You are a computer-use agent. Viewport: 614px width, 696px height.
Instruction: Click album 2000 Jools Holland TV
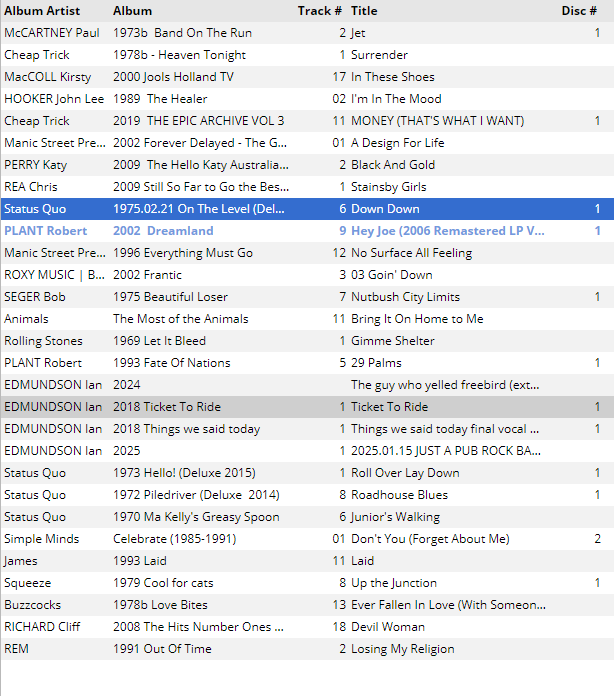pos(173,77)
